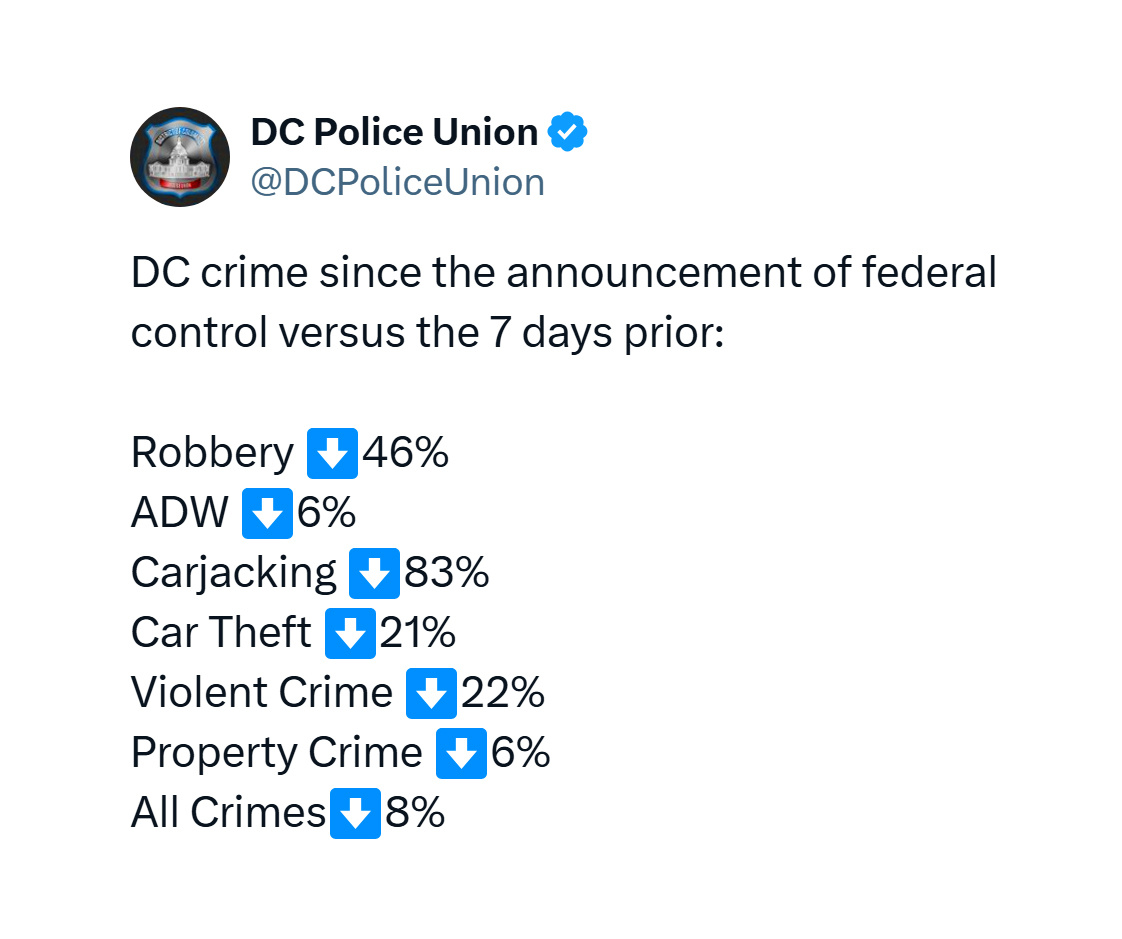1122x939 pixels.
Task: Click the down arrow for Violent Crime
Action: [431, 694]
